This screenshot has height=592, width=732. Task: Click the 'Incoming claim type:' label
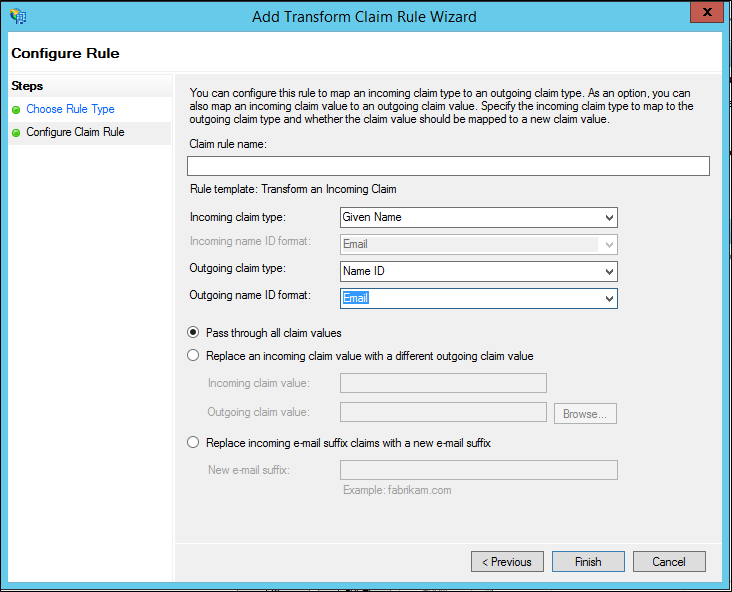pyautogui.click(x=238, y=217)
